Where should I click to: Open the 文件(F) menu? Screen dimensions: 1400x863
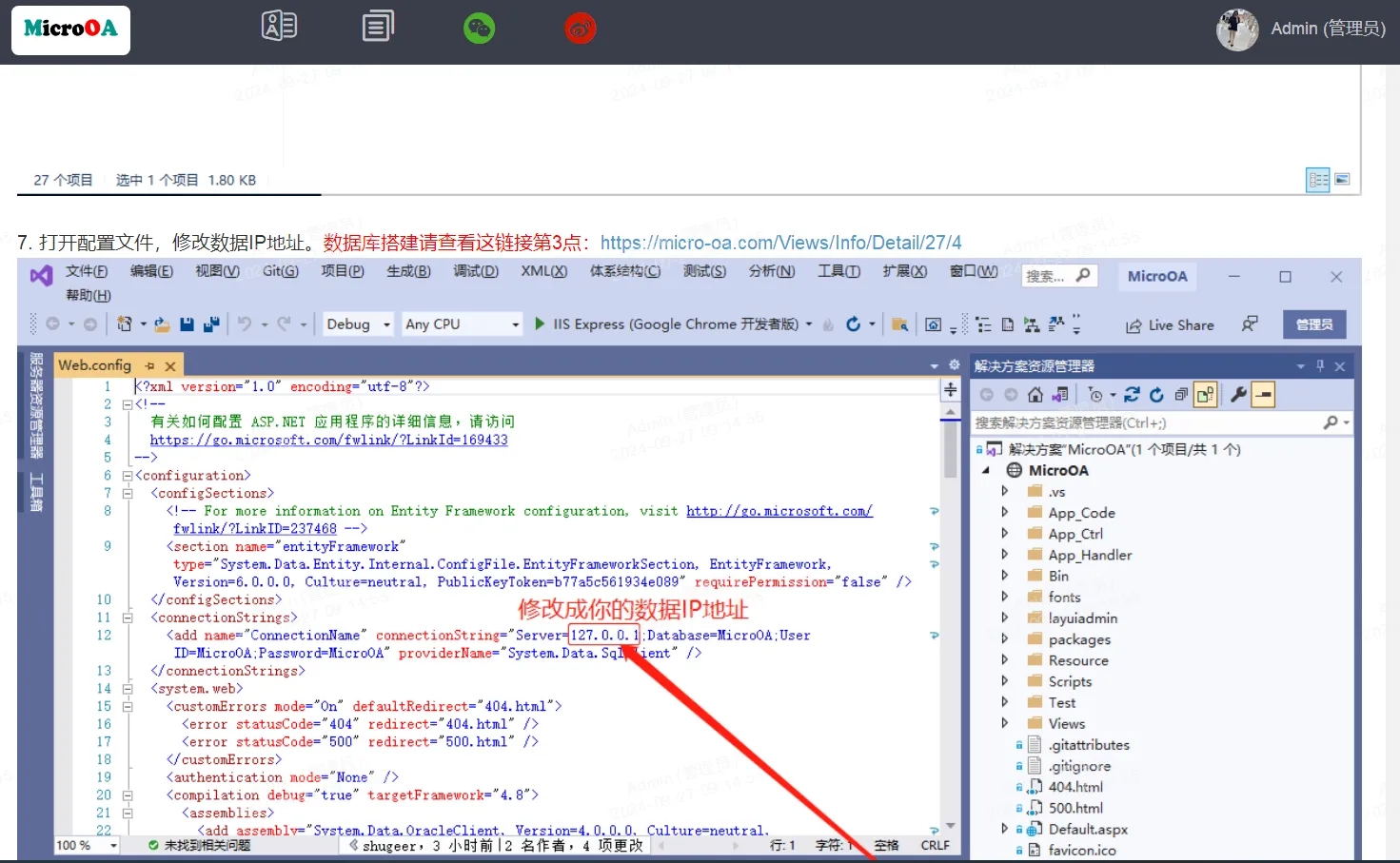87,271
